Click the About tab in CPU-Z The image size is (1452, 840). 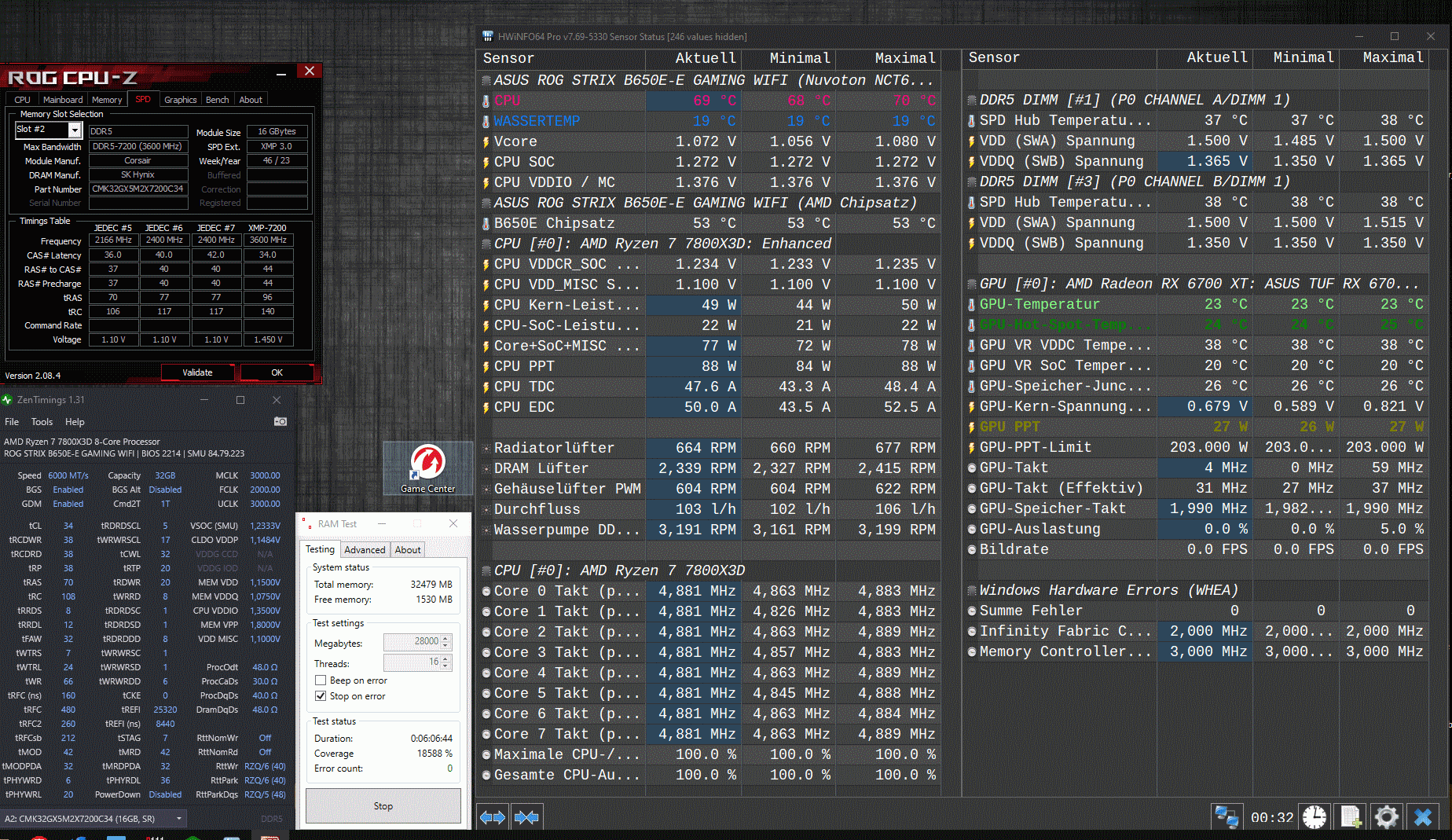251,100
